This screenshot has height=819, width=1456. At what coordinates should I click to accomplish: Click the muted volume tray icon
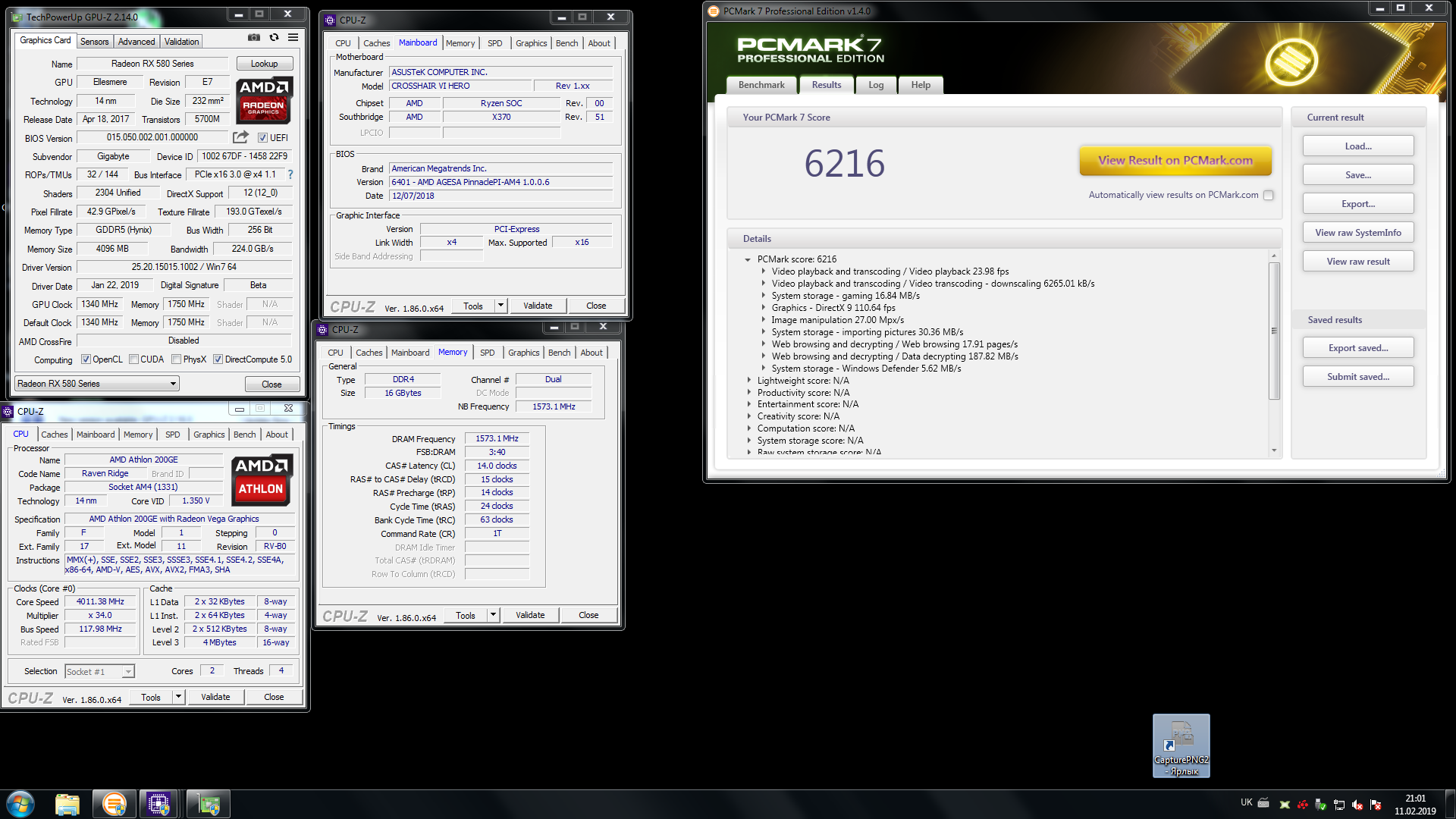(1357, 805)
